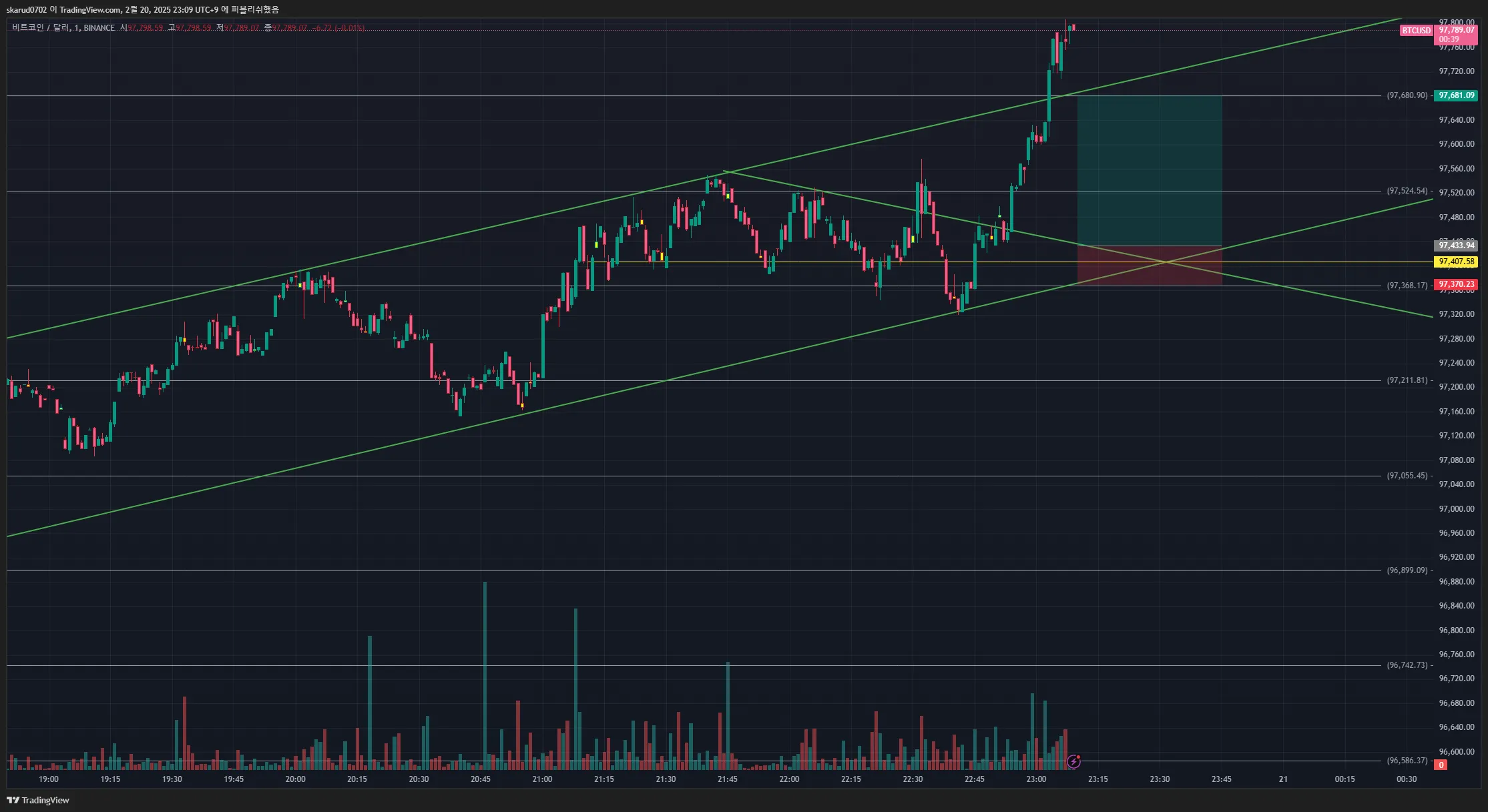The image size is (1488, 812).
Task: Click the pink BTCUSD symbol label
Action: [x=1416, y=31]
